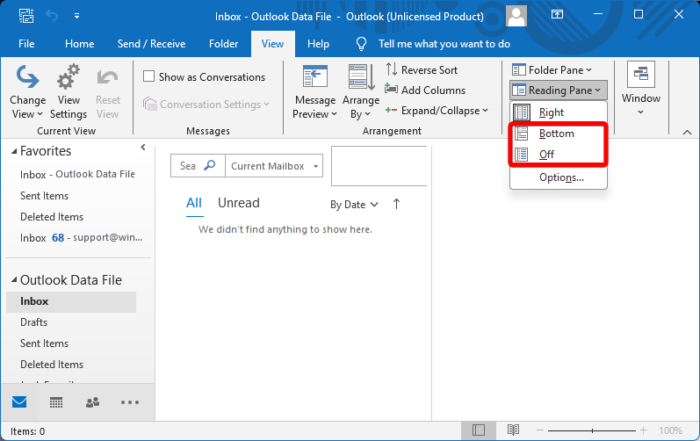Click the Undo arrow in title bar
700x441 pixels.
(x=50, y=15)
